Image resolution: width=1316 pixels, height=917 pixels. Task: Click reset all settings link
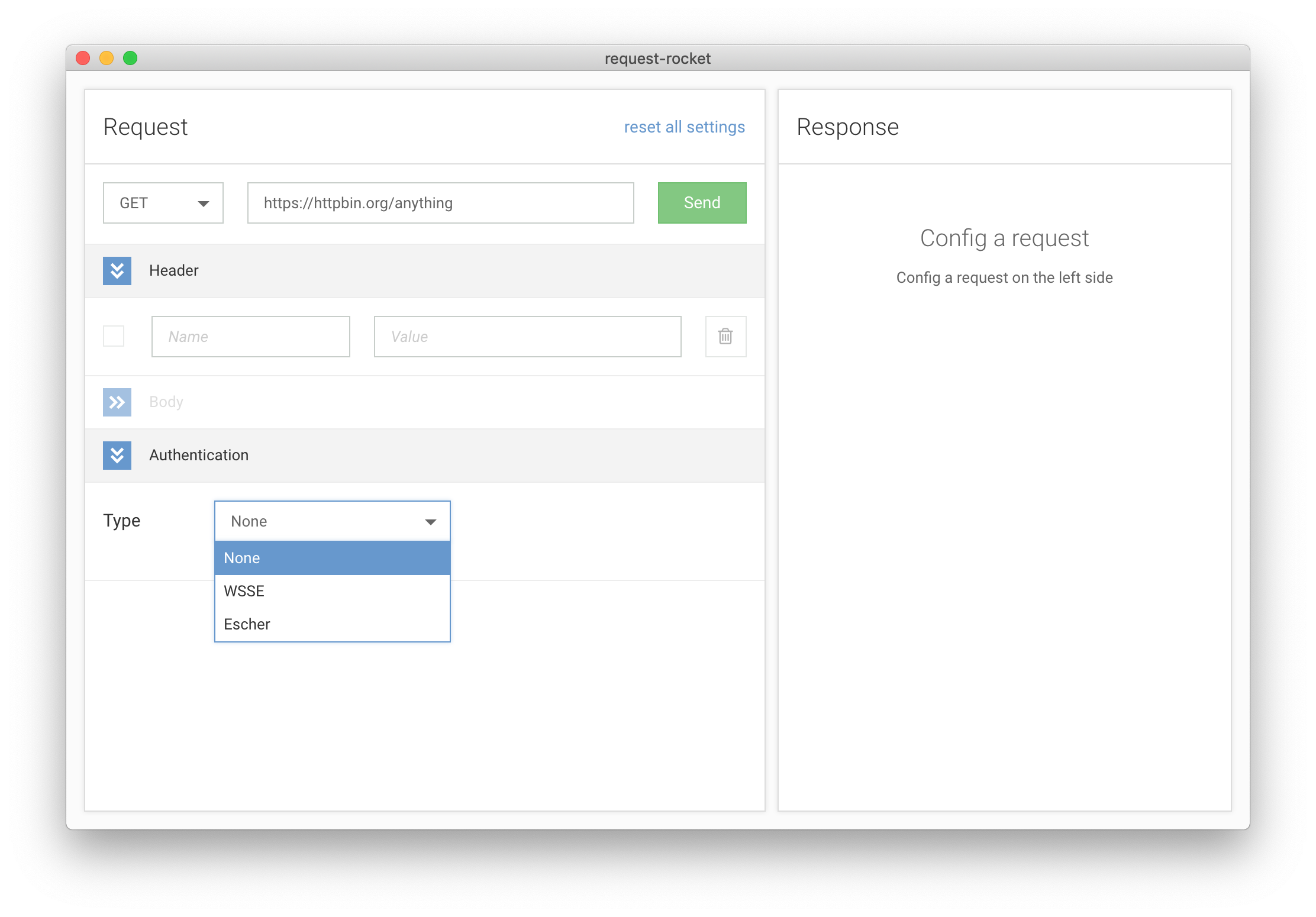coord(685,126)
